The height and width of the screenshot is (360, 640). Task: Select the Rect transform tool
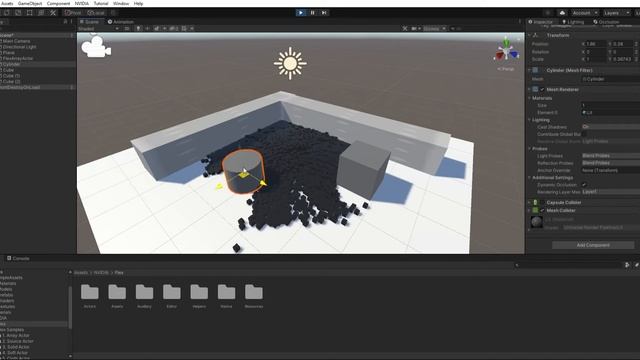coord(29,13)
